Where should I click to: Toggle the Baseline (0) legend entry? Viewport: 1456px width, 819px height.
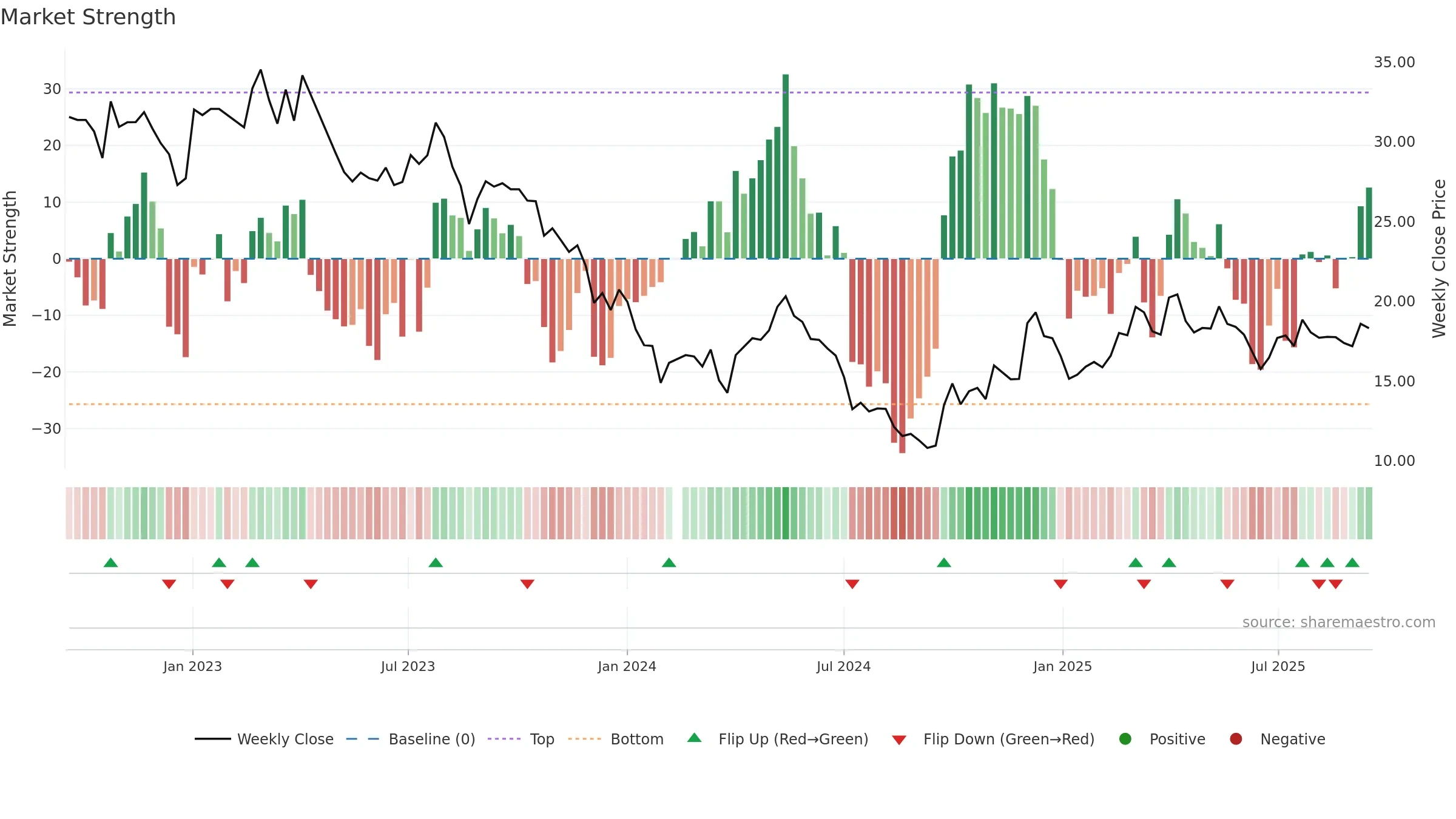point(411,739)
